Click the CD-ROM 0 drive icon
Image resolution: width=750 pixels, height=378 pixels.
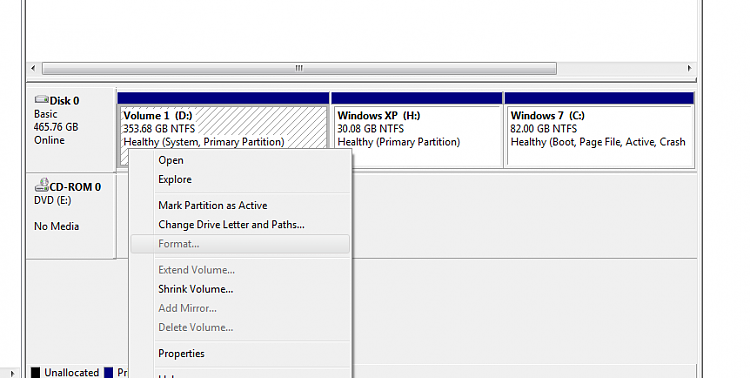tap(42, 185)
